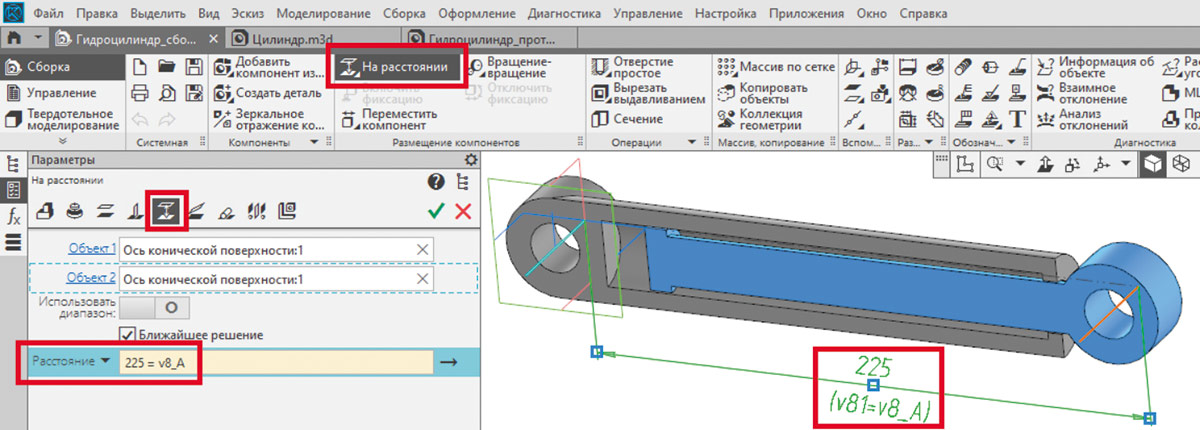Open the Файл menu
The image size is (1200, 430).
(x=48, y=14)
